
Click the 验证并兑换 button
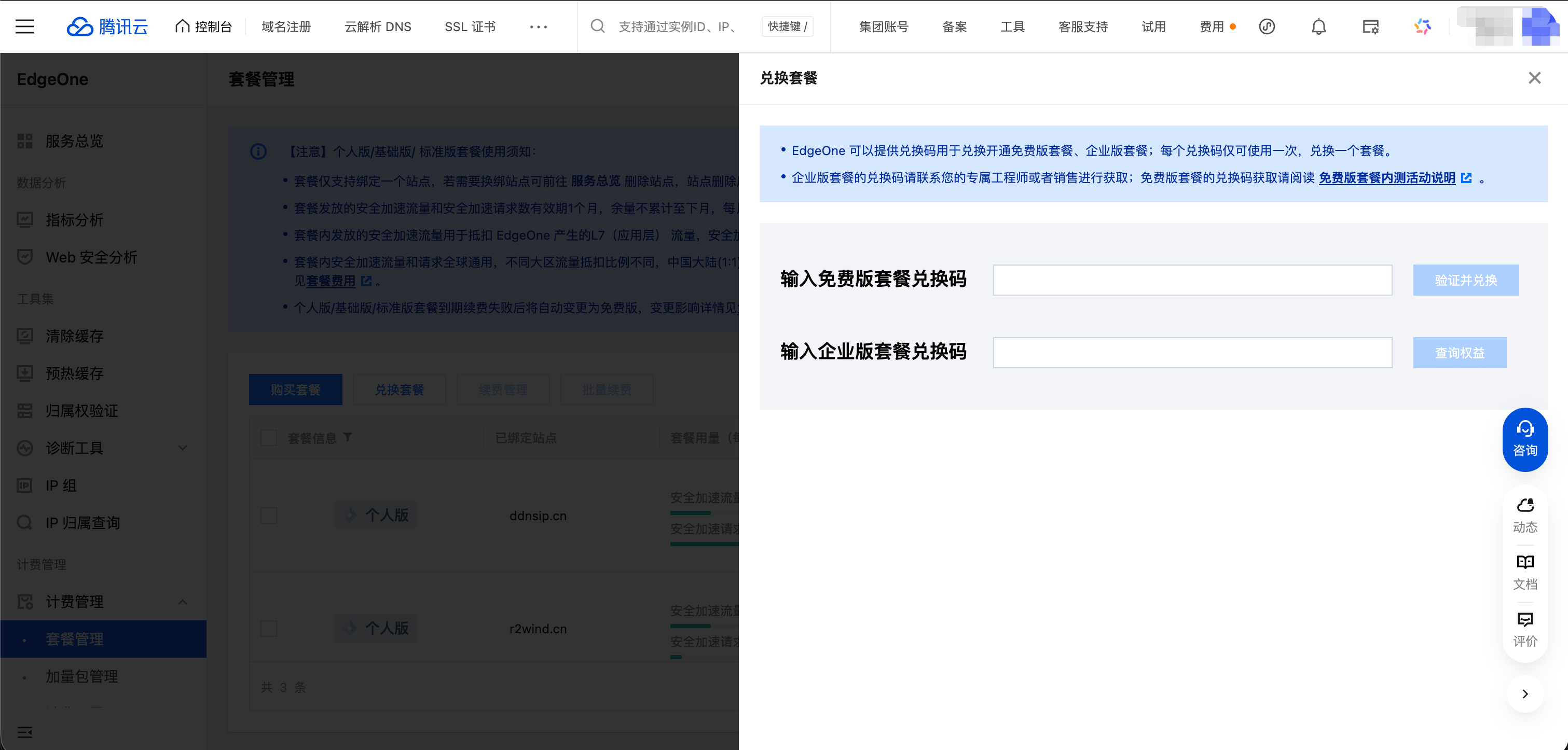(x=1465, y=280)
